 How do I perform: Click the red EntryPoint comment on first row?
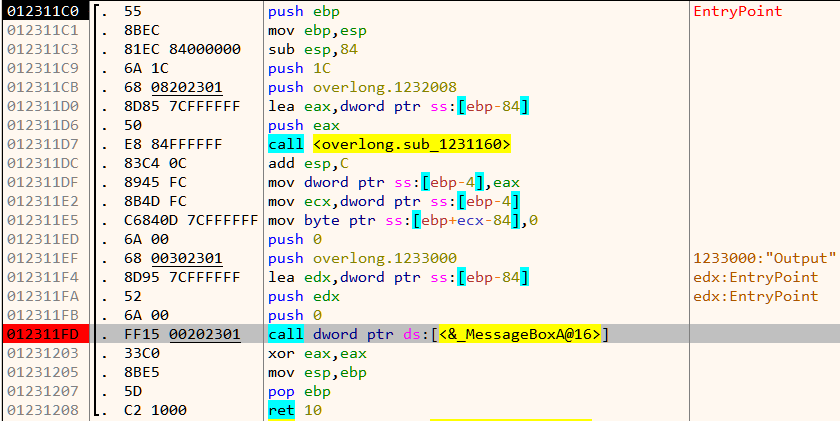(x=738, y=11)
